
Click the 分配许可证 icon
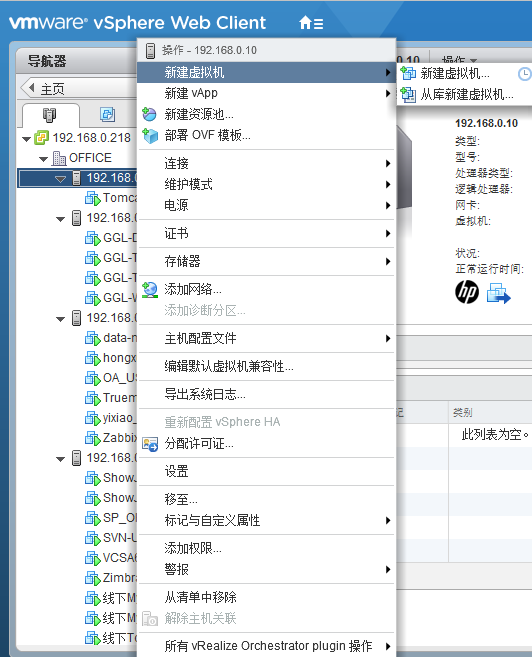click(x=150, y=444)
